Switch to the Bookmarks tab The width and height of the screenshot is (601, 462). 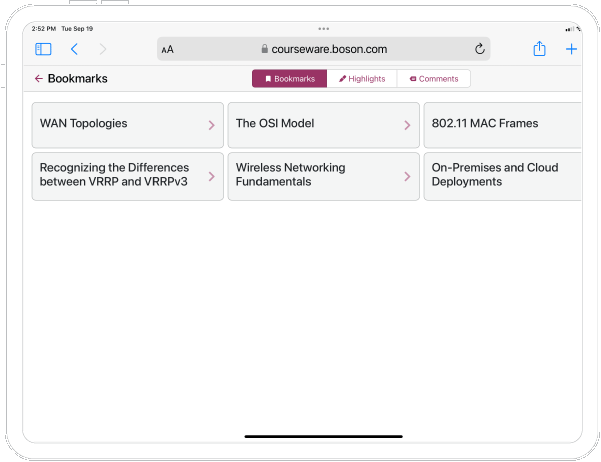[x=289, y=78]
